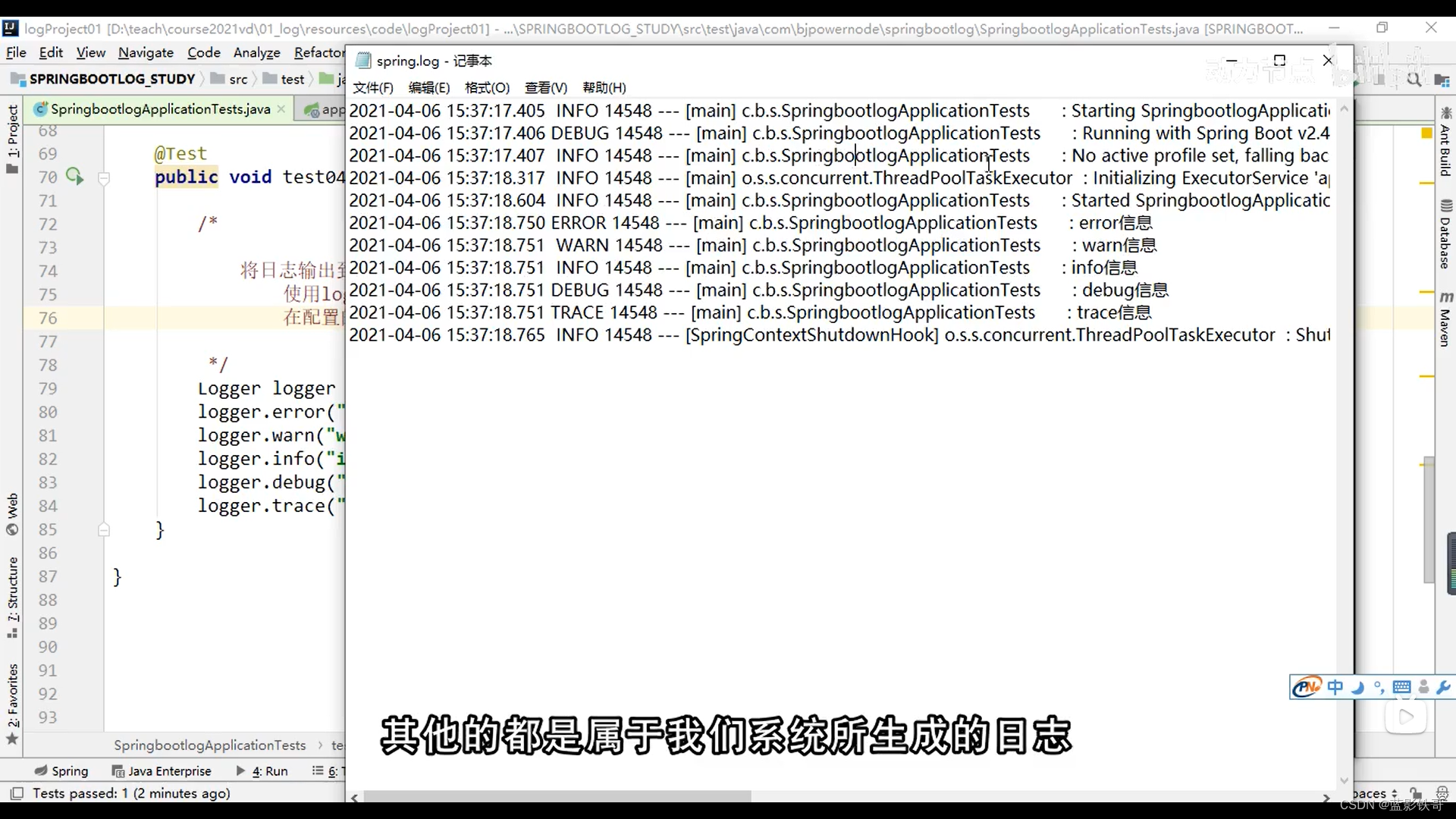Click IntelliJ search everywhere magnifier icon
Viewport: 1456px width, 819px height.
pyautogui.click(x=1414, y=79)
